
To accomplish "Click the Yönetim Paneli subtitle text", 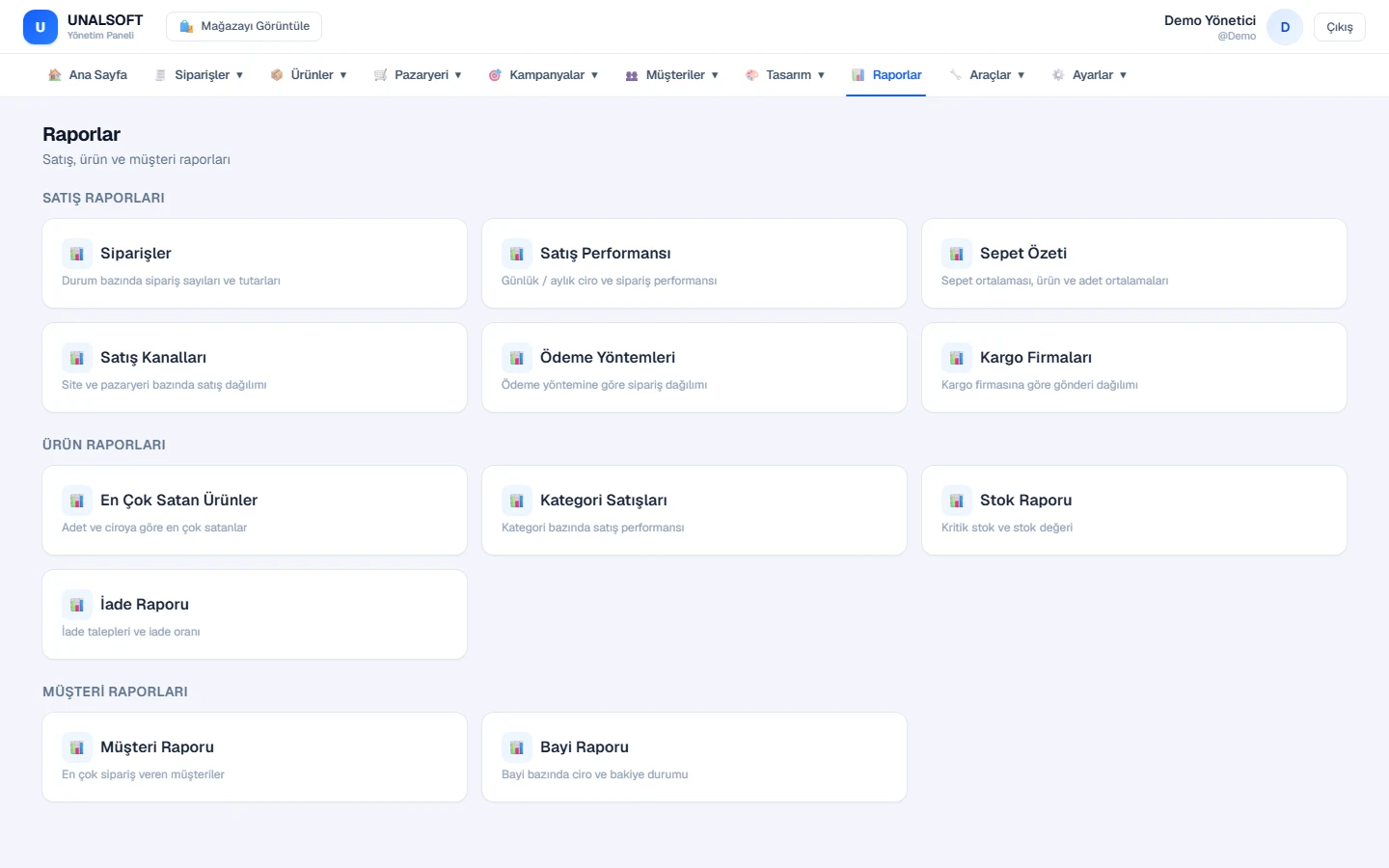I will coord(100,36).
